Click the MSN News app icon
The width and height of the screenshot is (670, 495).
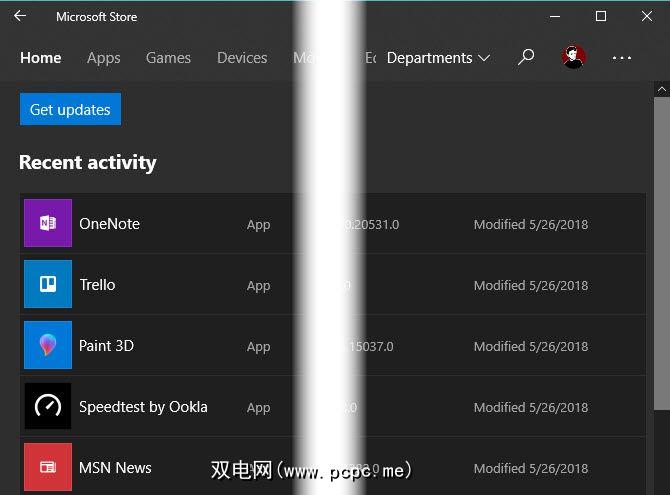point(48,467)
